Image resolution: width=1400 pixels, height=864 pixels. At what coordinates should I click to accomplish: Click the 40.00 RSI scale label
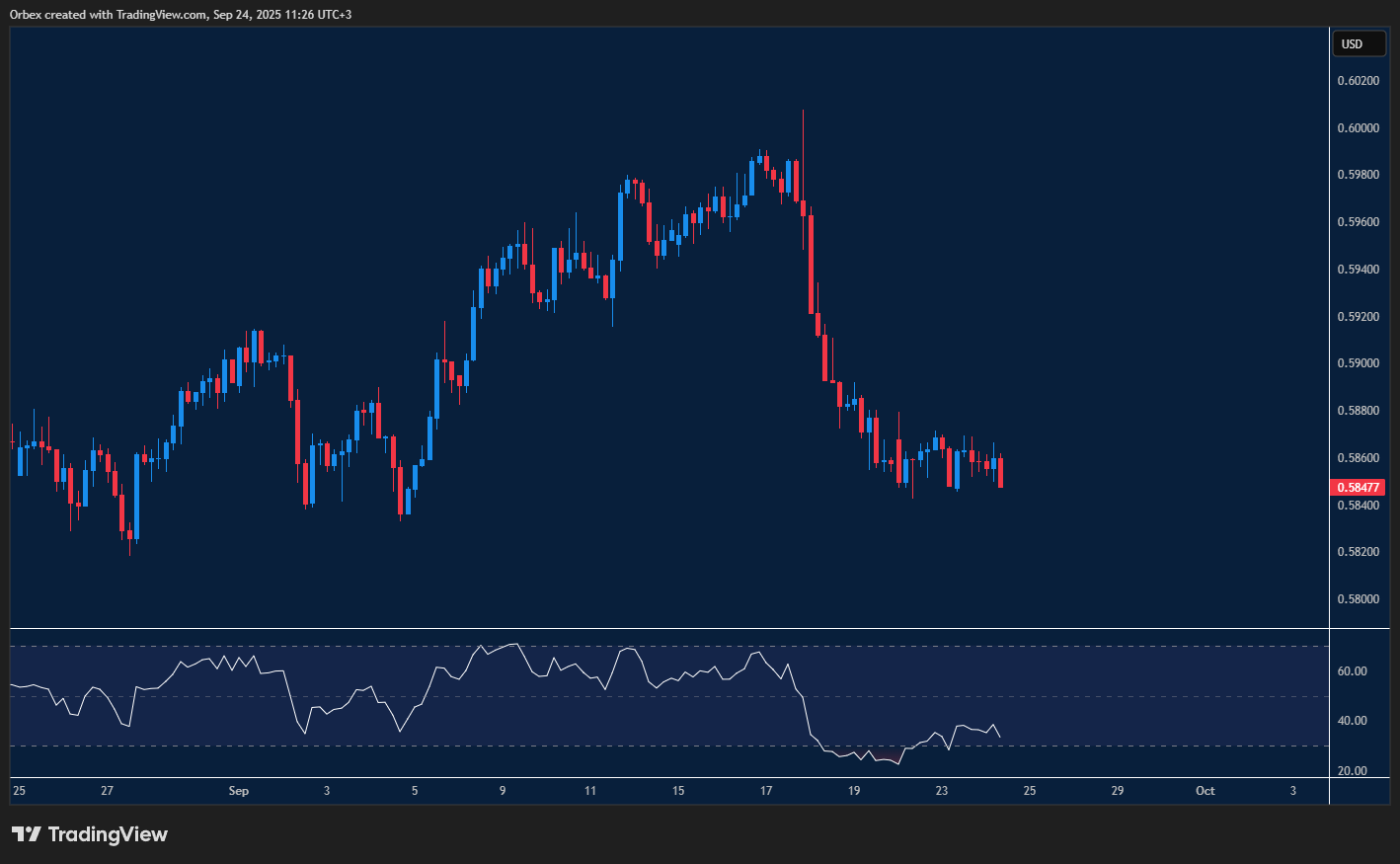1352,721
